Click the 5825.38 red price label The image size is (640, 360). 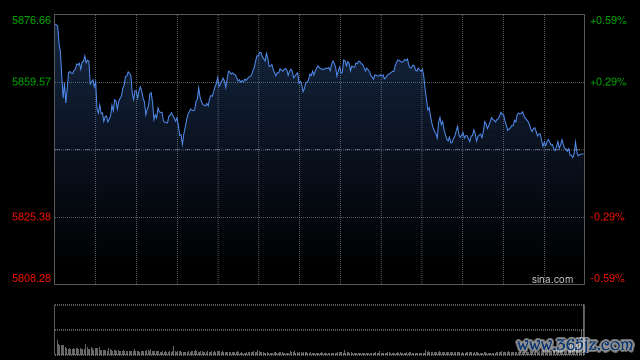31,217
